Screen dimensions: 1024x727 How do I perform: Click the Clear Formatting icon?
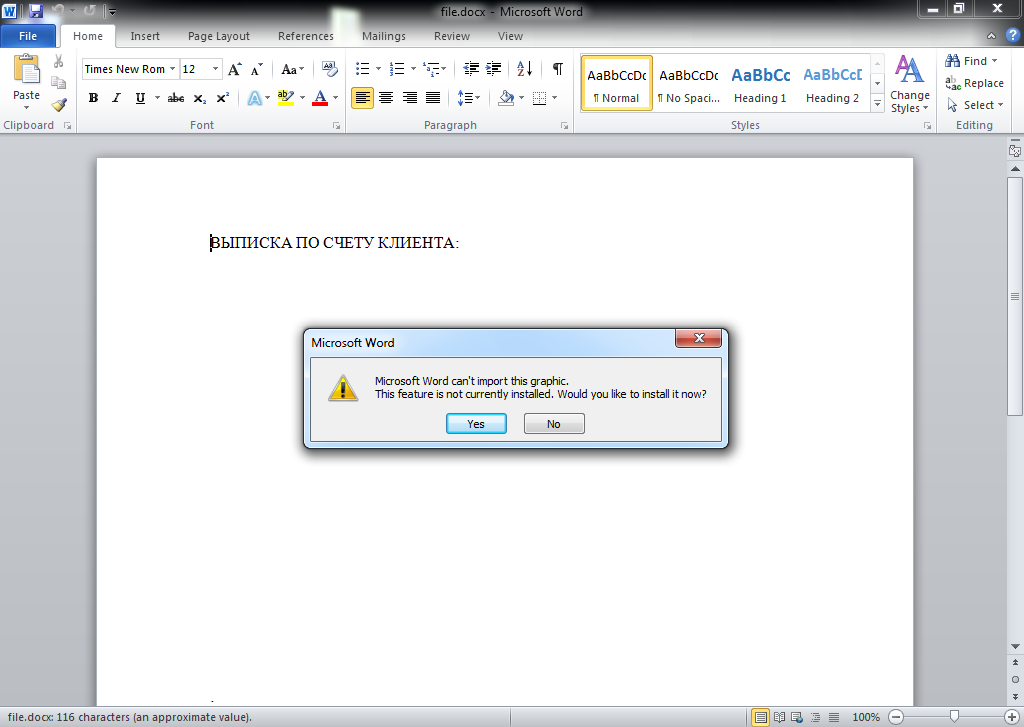330,69
